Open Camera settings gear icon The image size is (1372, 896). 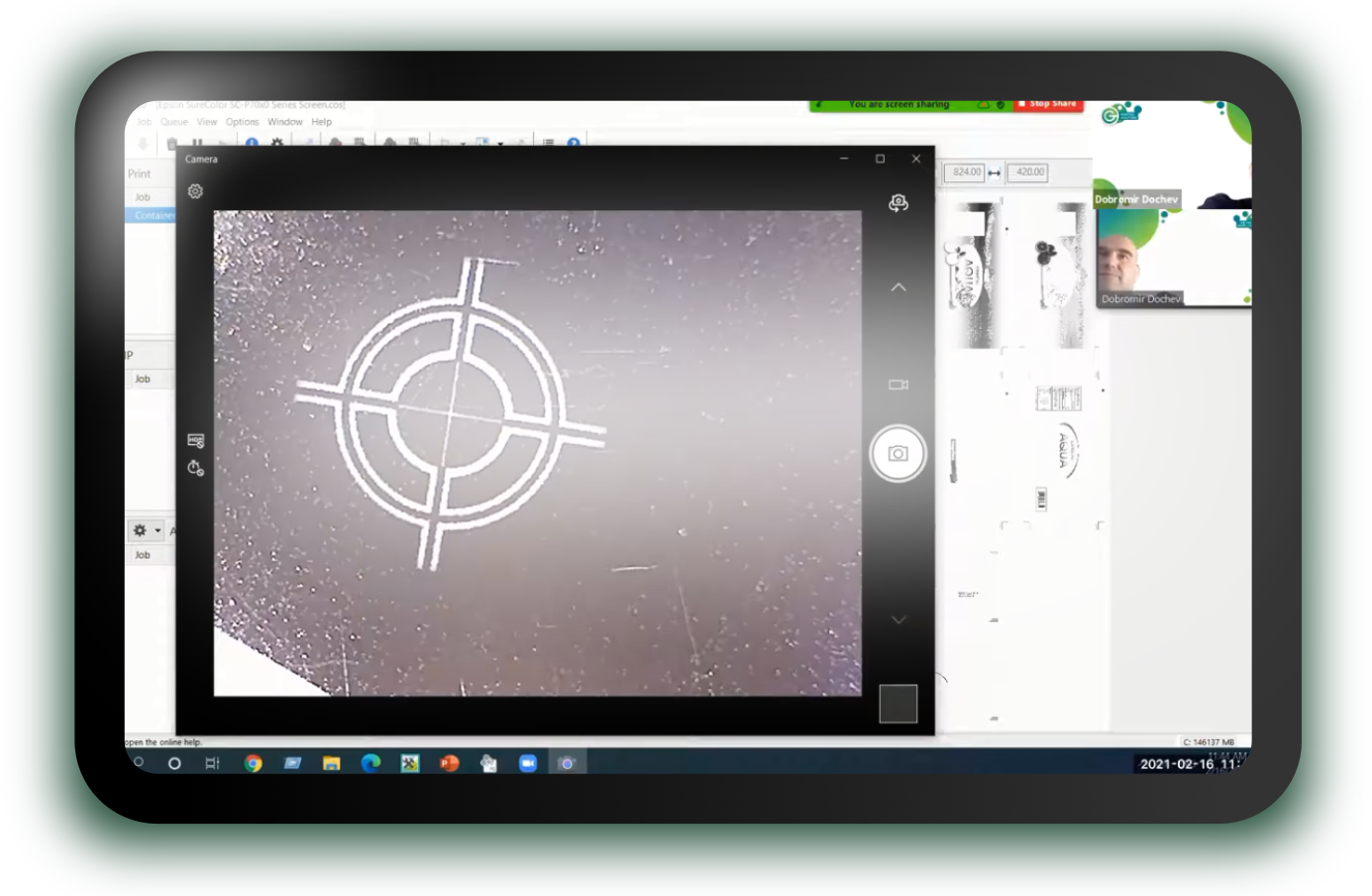click(195, 191)
